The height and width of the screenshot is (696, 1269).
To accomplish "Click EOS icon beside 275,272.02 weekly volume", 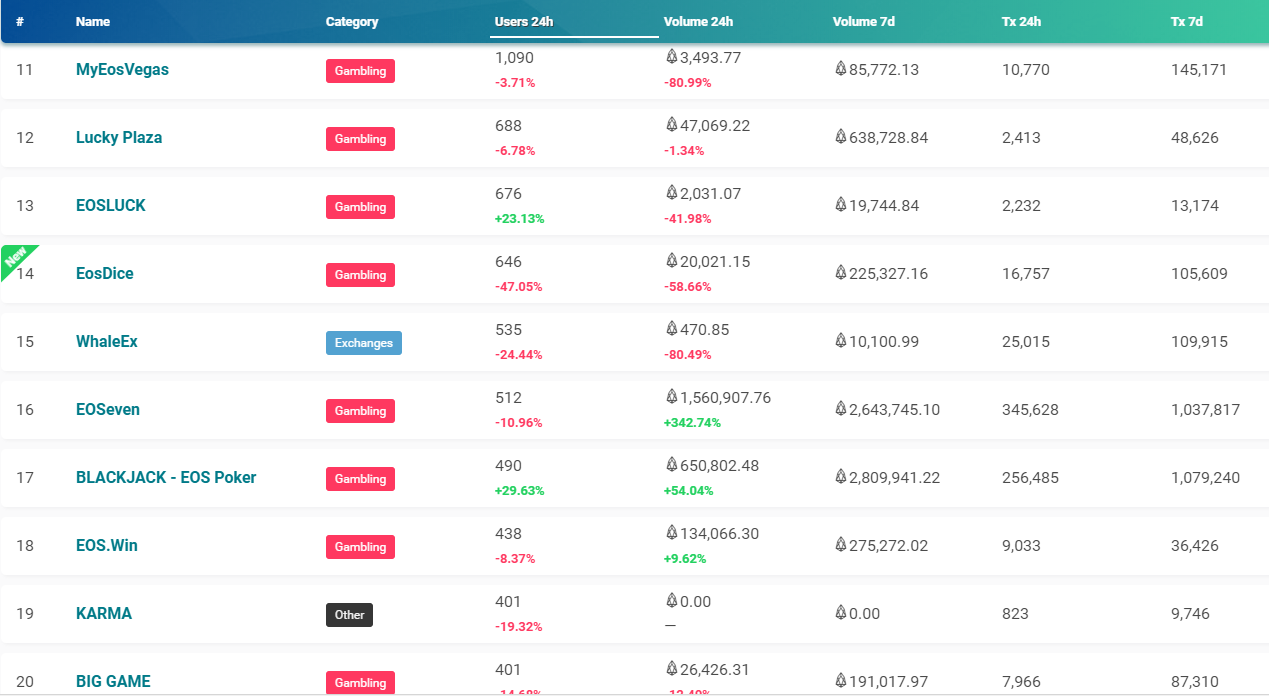I will tap(840, 545).
